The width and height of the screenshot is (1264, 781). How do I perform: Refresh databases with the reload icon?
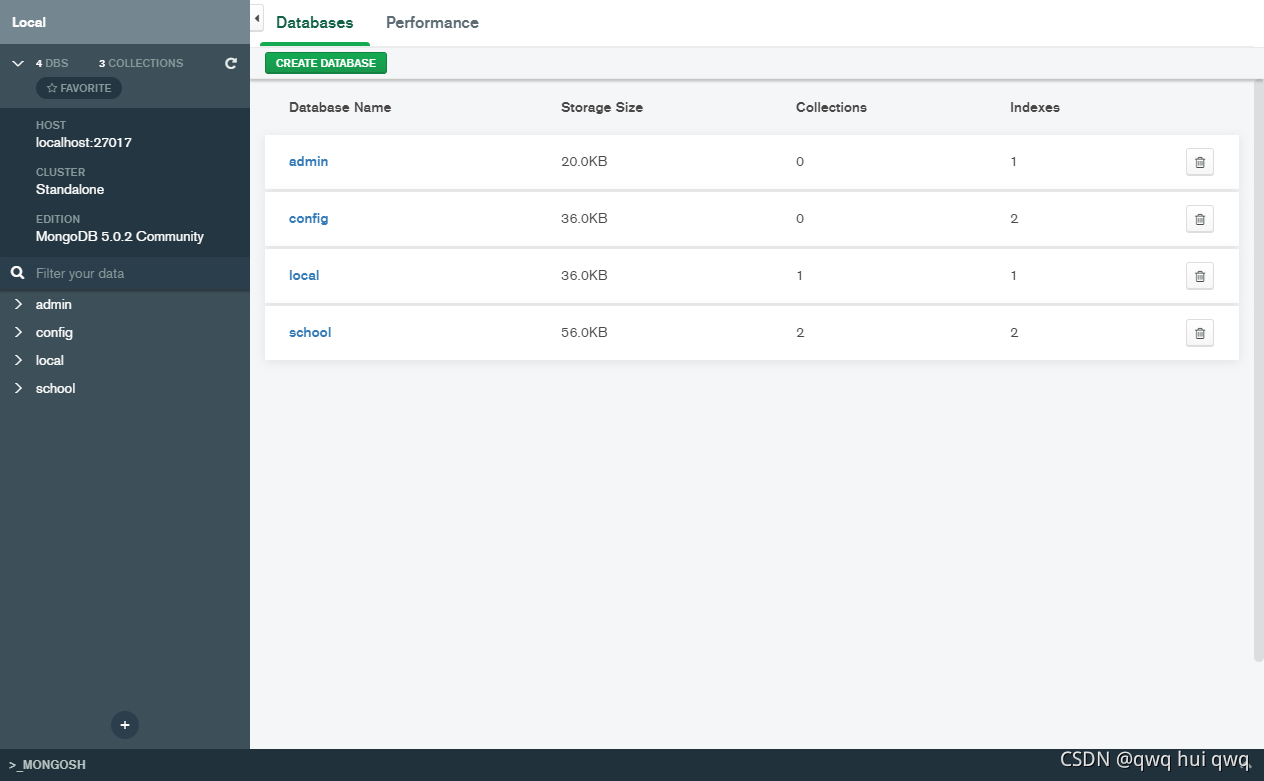(231, 63)
